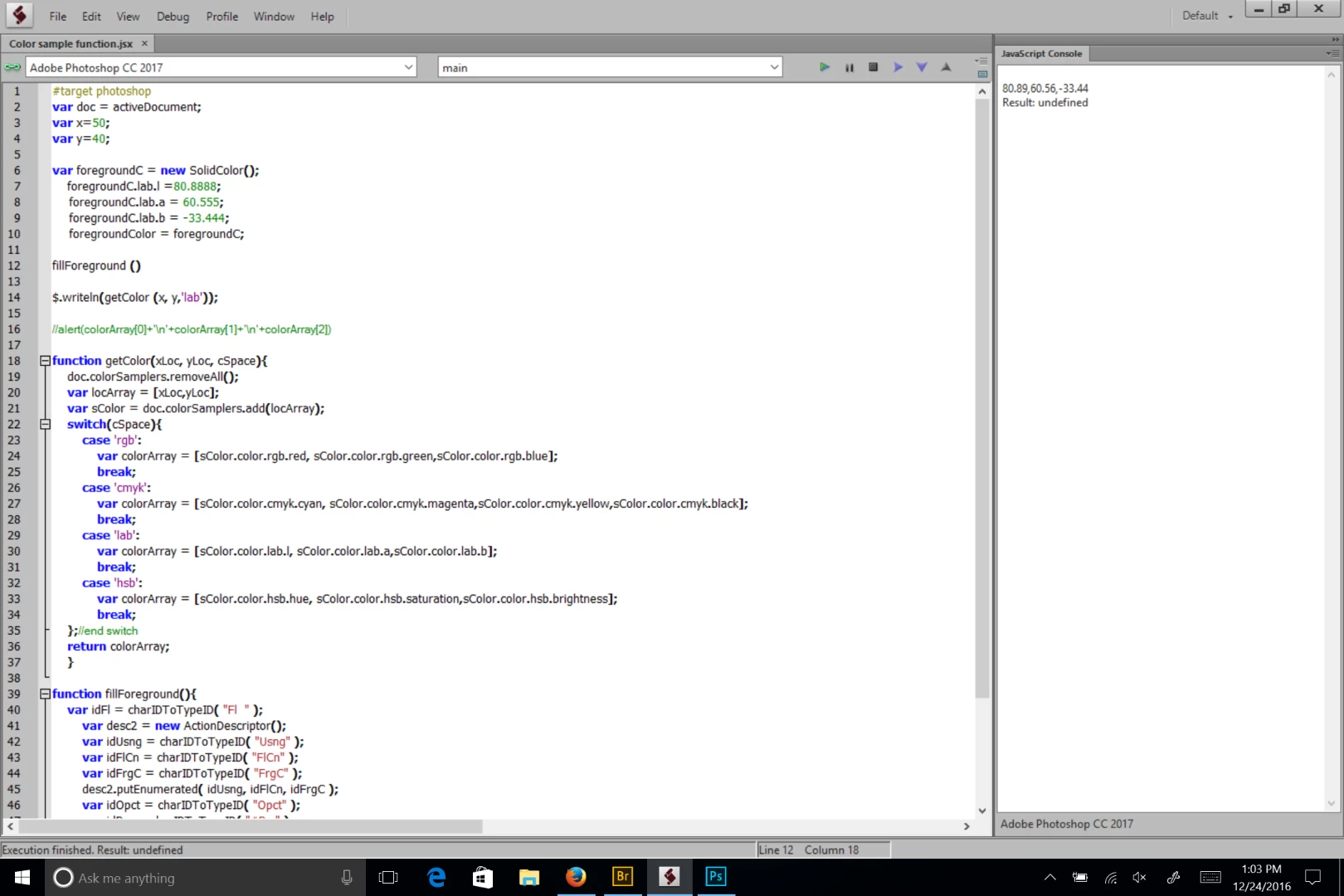1344x896 pixels.
Task: Open the JavaScript Console panel menu
Action: (1332, 53)
